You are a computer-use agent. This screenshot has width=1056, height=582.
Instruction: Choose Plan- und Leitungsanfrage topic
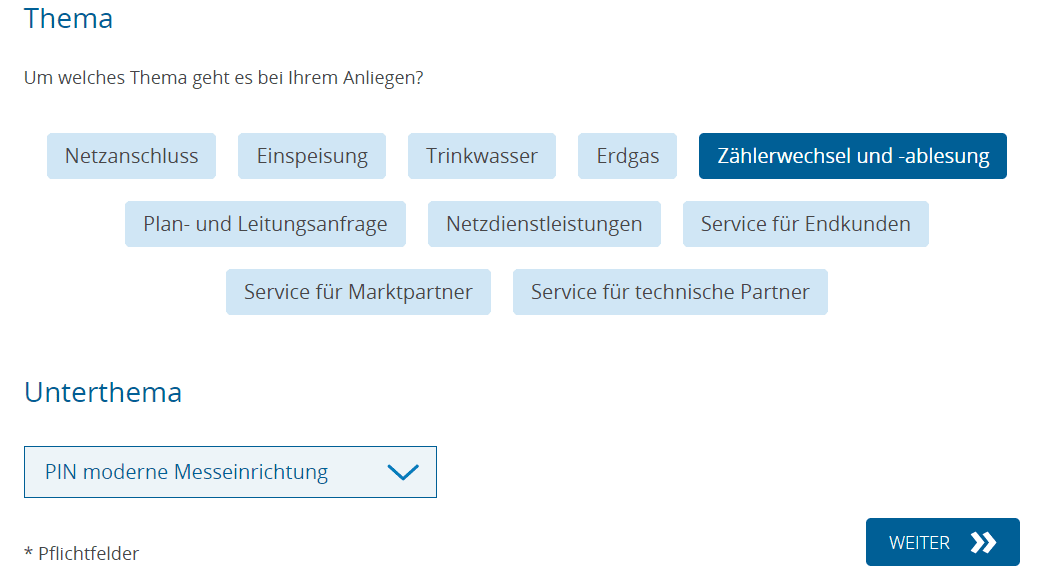tap(265, 224)
